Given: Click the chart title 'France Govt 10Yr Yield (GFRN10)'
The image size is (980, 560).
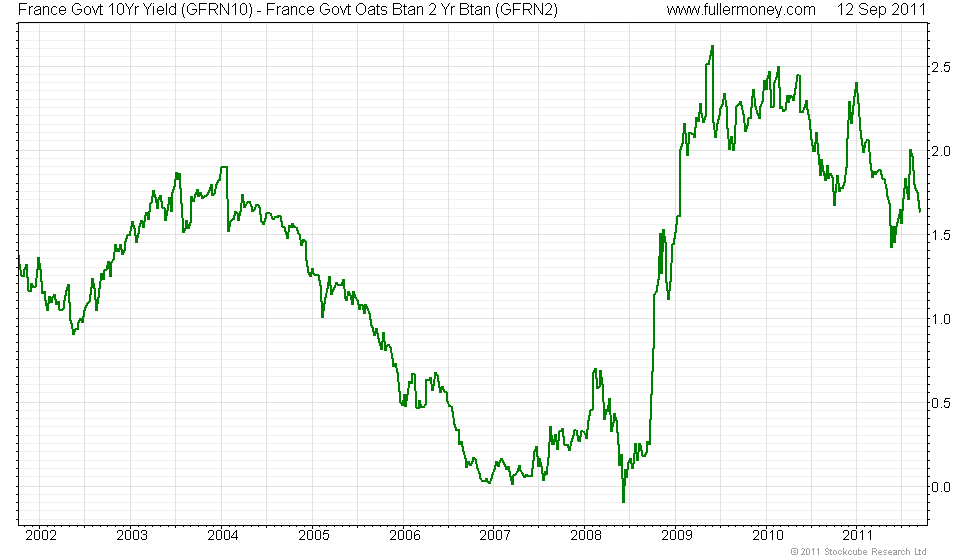Looking at the screenshot, I should tap(135, 10).
